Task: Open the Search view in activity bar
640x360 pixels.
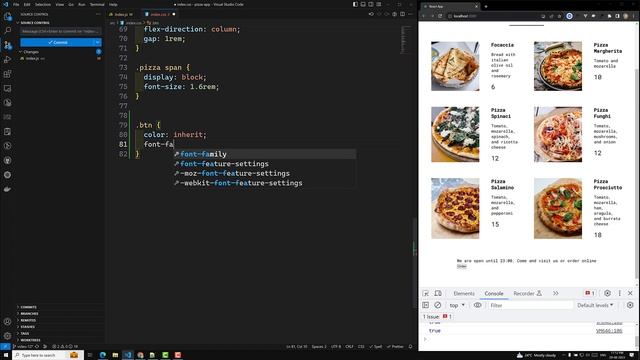Action: [7, 31]
